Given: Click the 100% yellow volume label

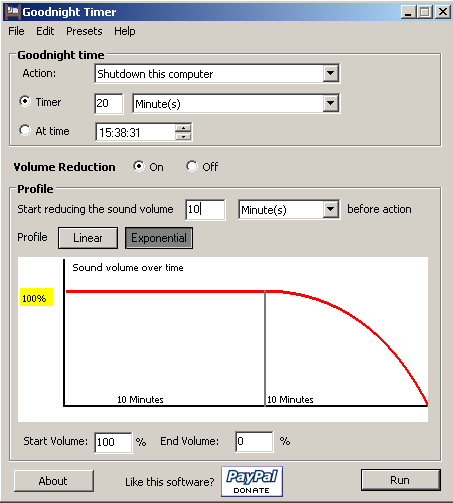Looking at the screenshot, I should (36, 297).
